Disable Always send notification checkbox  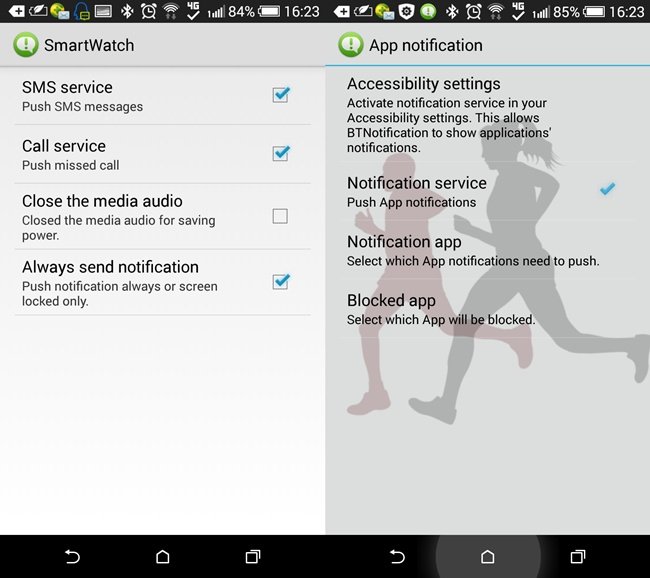281,282
